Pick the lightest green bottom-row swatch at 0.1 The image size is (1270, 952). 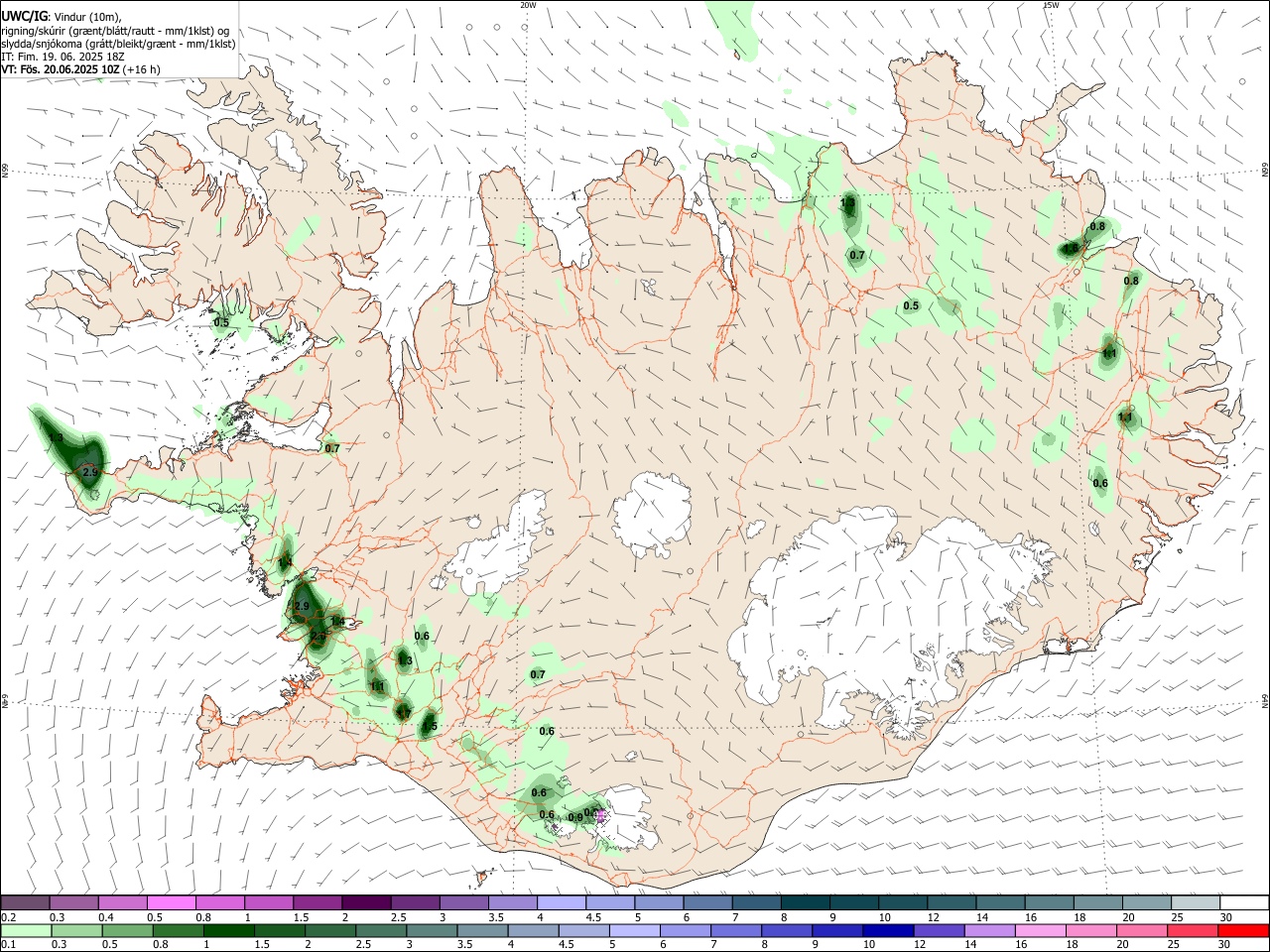click(x=25, y=930)
